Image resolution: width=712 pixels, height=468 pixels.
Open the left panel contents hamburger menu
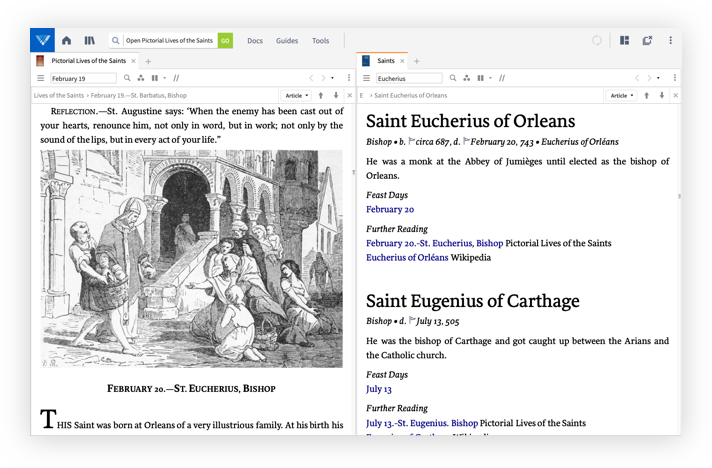click(40, 78)
